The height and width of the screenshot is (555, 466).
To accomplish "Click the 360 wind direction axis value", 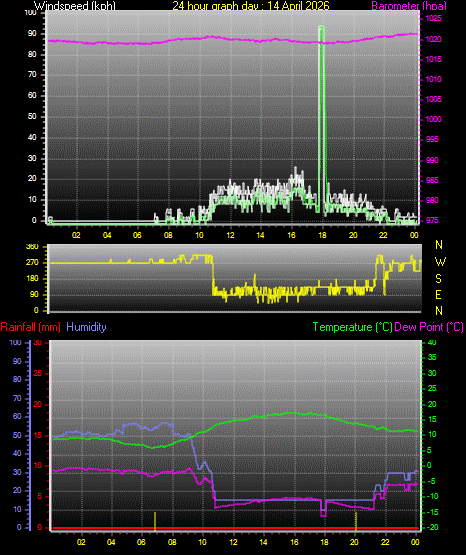I will (33, 247).
